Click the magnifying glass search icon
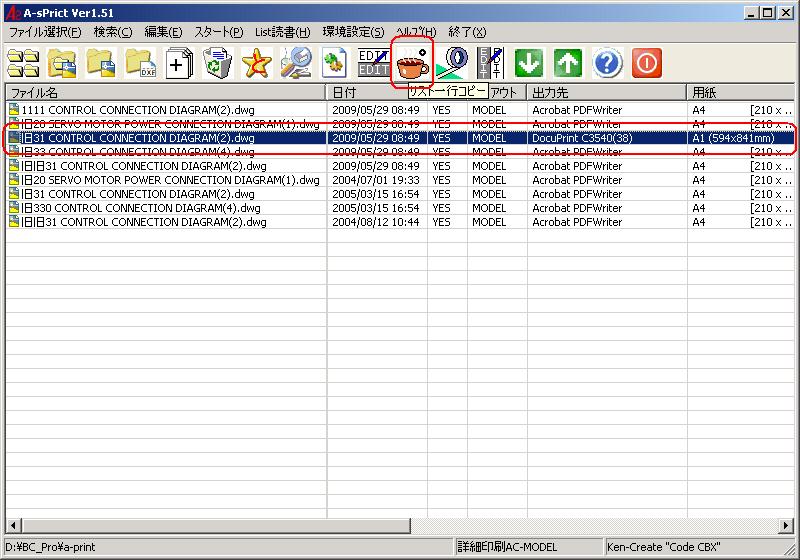The height and width of the screenshot is (560, 800). coord(295,63)
